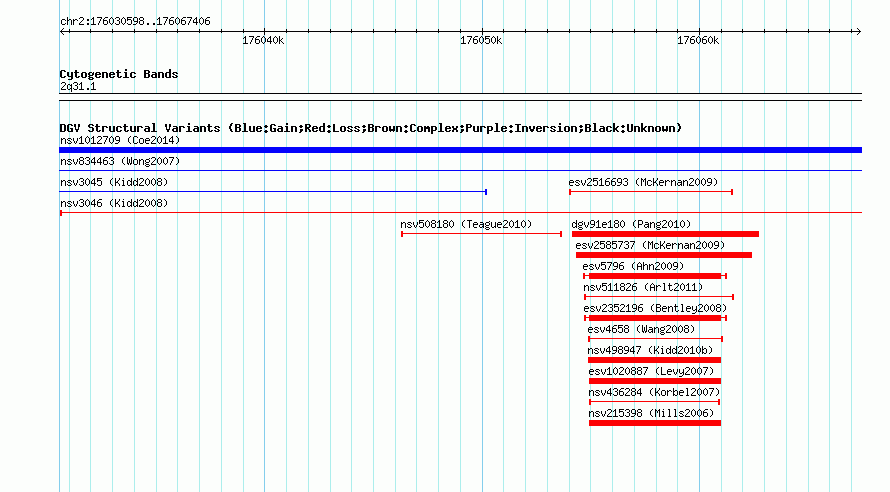The height and width of the screenshot is (492, 890).
Task: Click the 176050k ruler tick label
Action: (481, 40)
